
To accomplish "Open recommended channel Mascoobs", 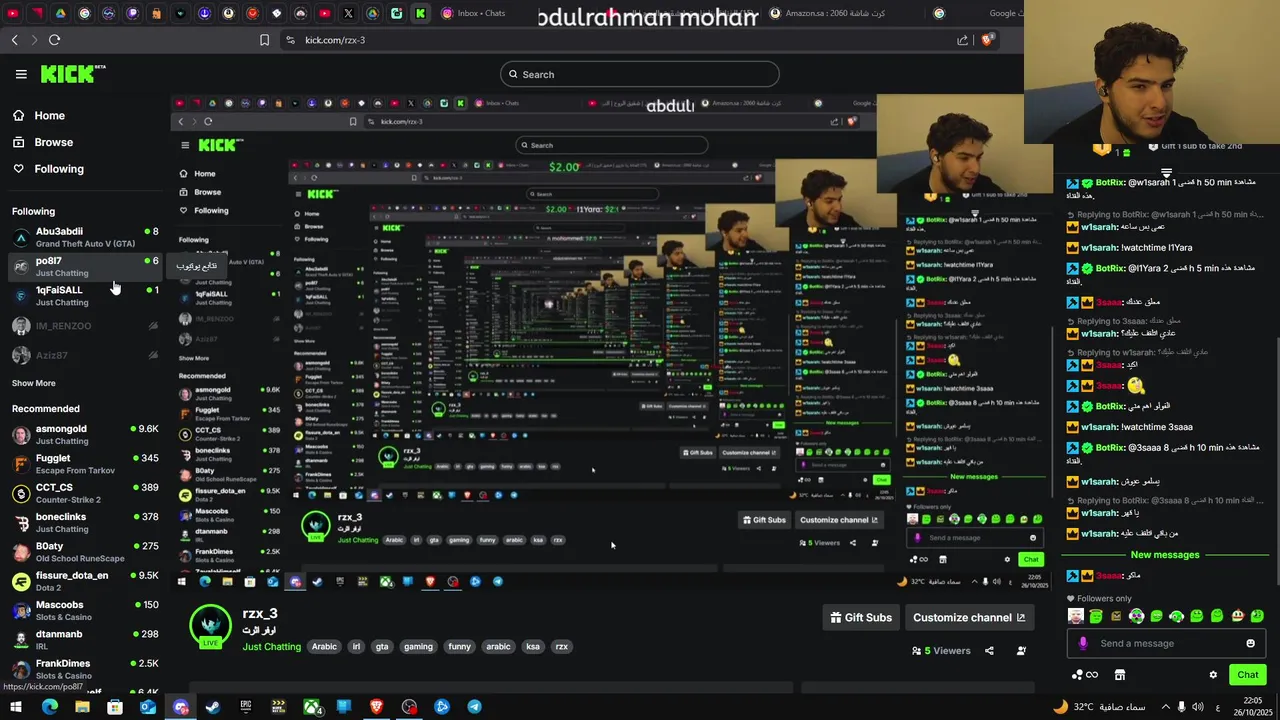I will pos(84,610).
